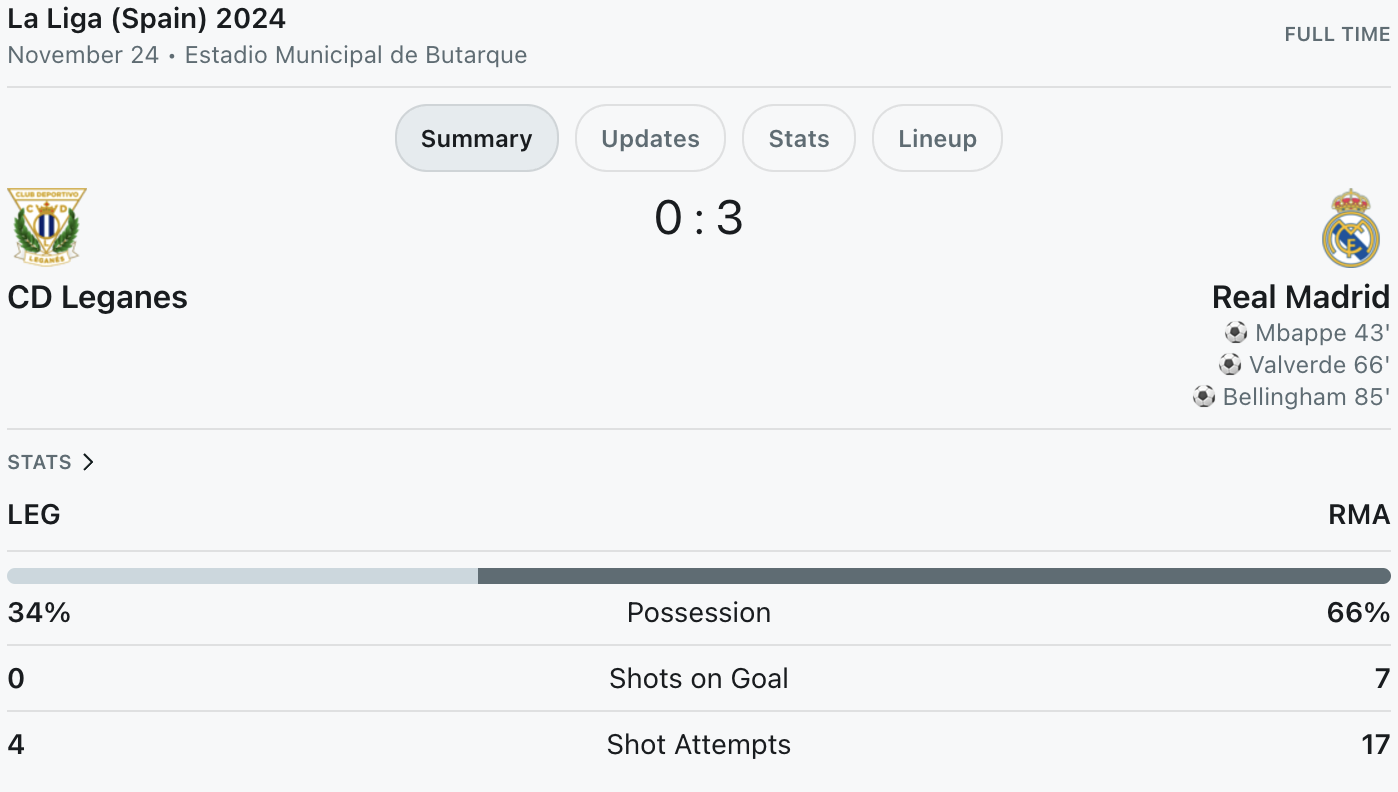Image resolution: width=1398 pixels, height=792 pixels.
Task: Select the Lineup tab
Action: [x=937, y=138]
